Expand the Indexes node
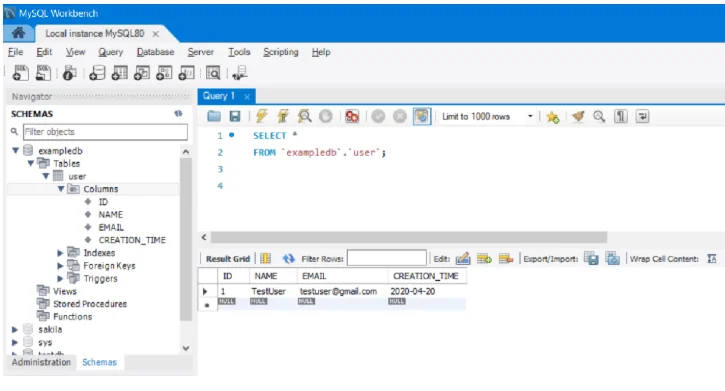Screen dimensions: 725x391 click(60, 253)
